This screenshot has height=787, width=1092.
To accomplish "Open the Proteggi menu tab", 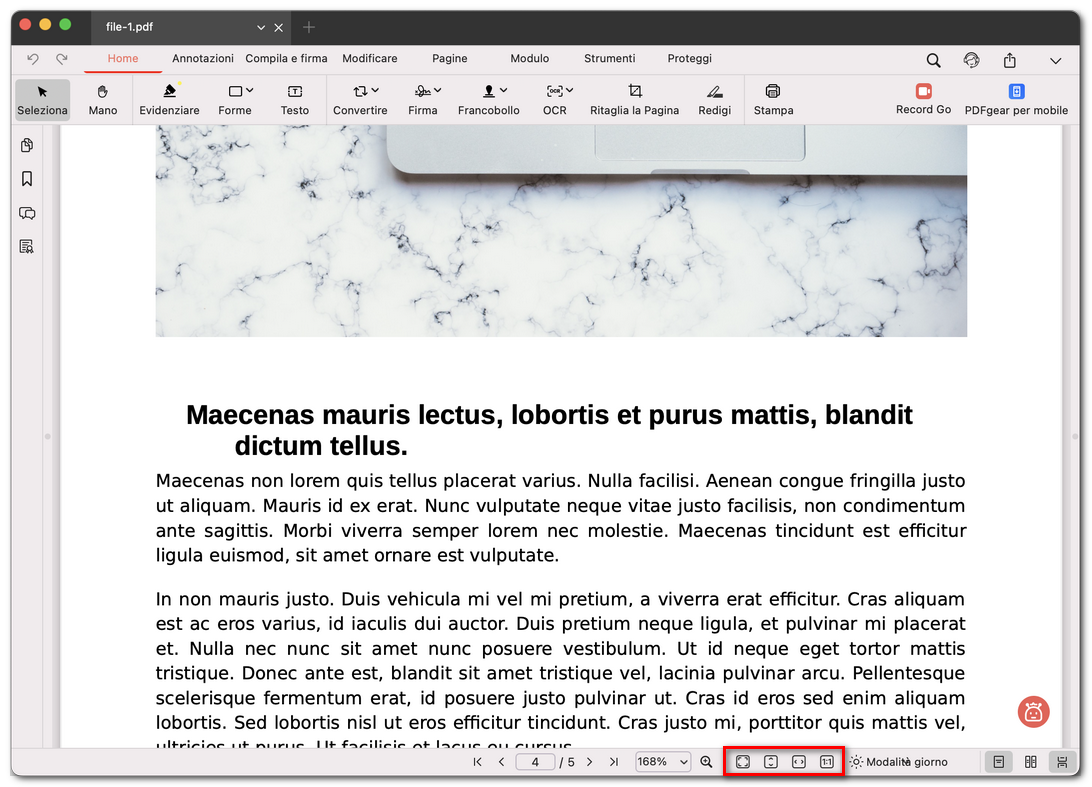I will [x=689, y=58].
